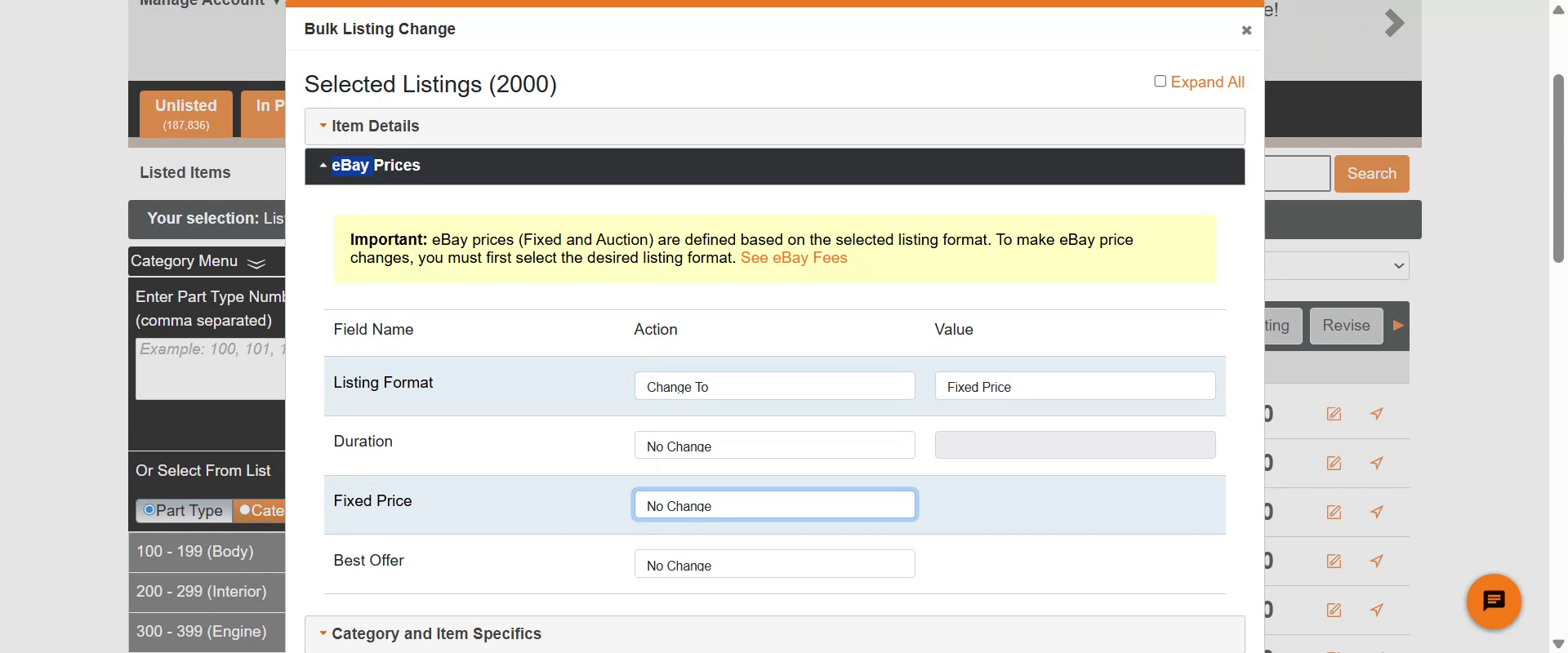Open the Best Offer action dropdown

click(774, 564)
